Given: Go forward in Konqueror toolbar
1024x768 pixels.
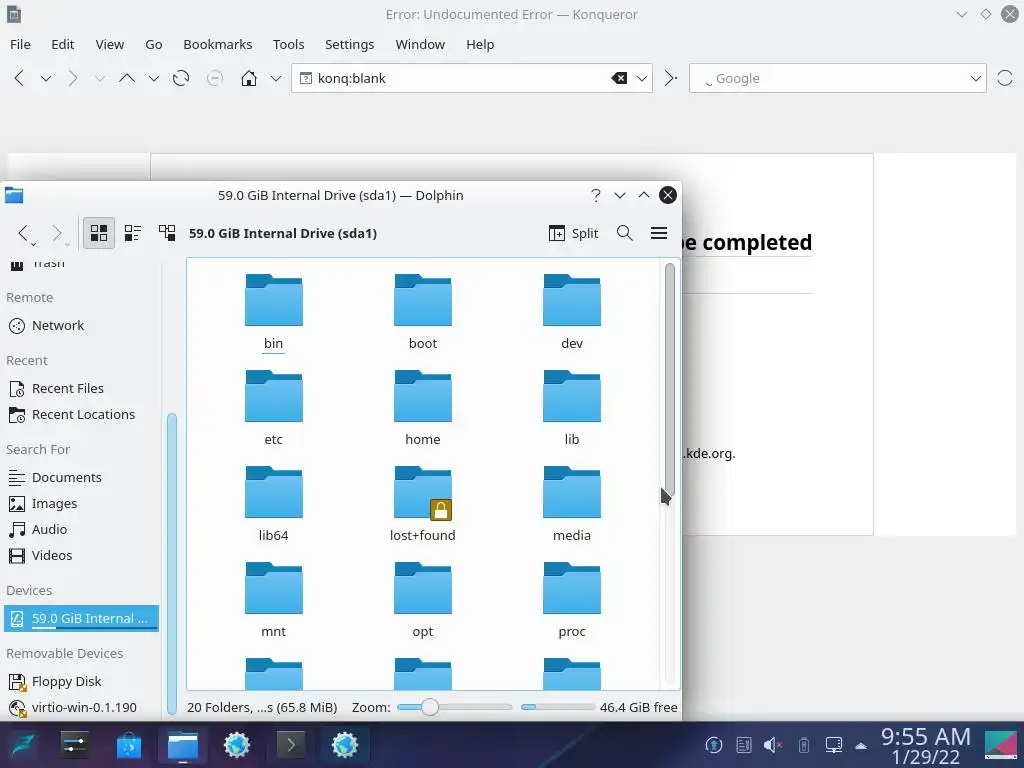Looking at the screenshot, I should coord(72,78).
